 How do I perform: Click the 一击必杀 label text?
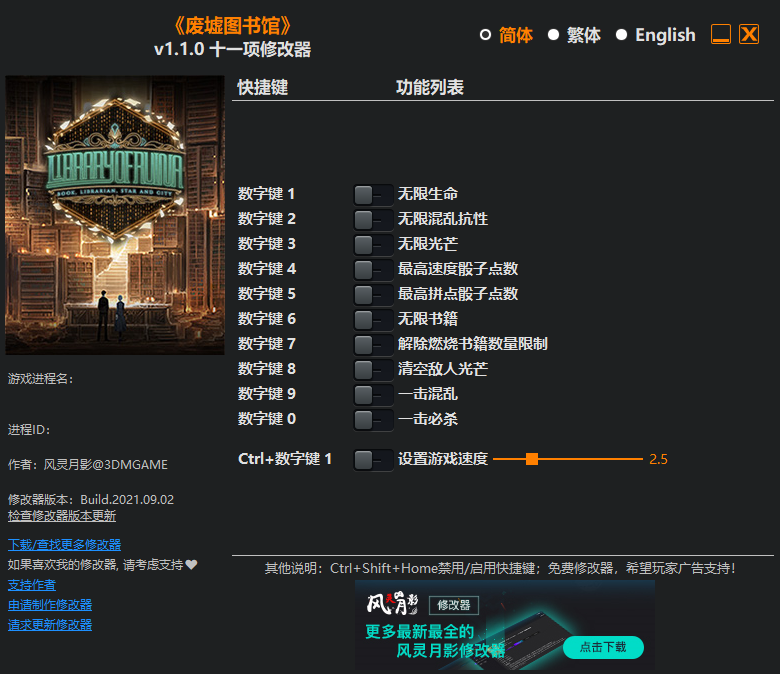click(x=428, y=419)
